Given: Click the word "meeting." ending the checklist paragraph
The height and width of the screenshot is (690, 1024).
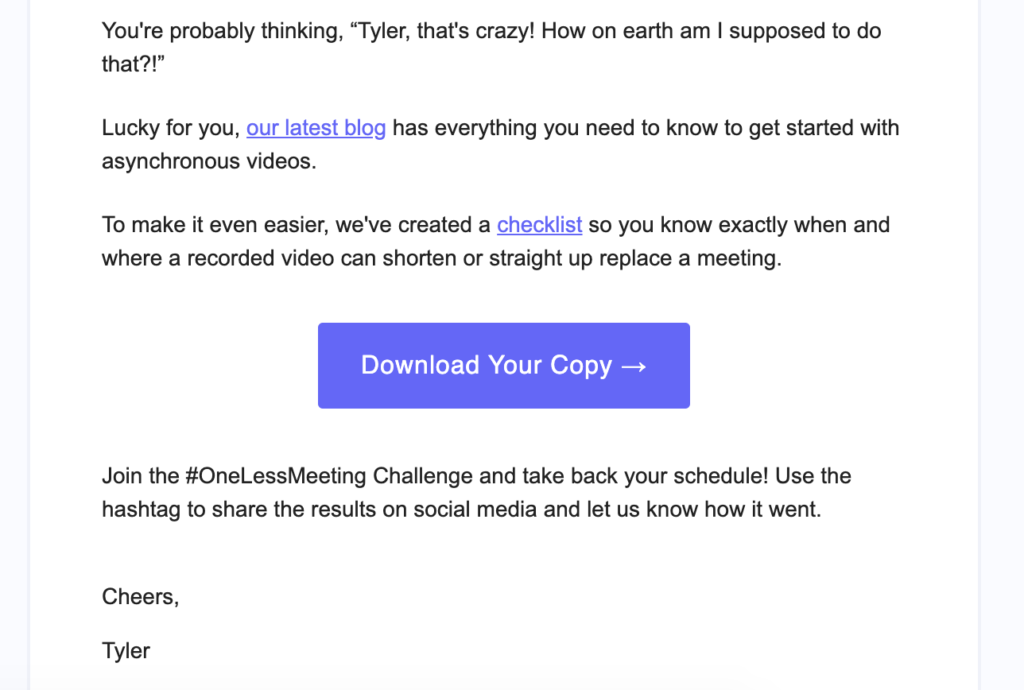Looking at the screenshot, I should pos(739,259).
